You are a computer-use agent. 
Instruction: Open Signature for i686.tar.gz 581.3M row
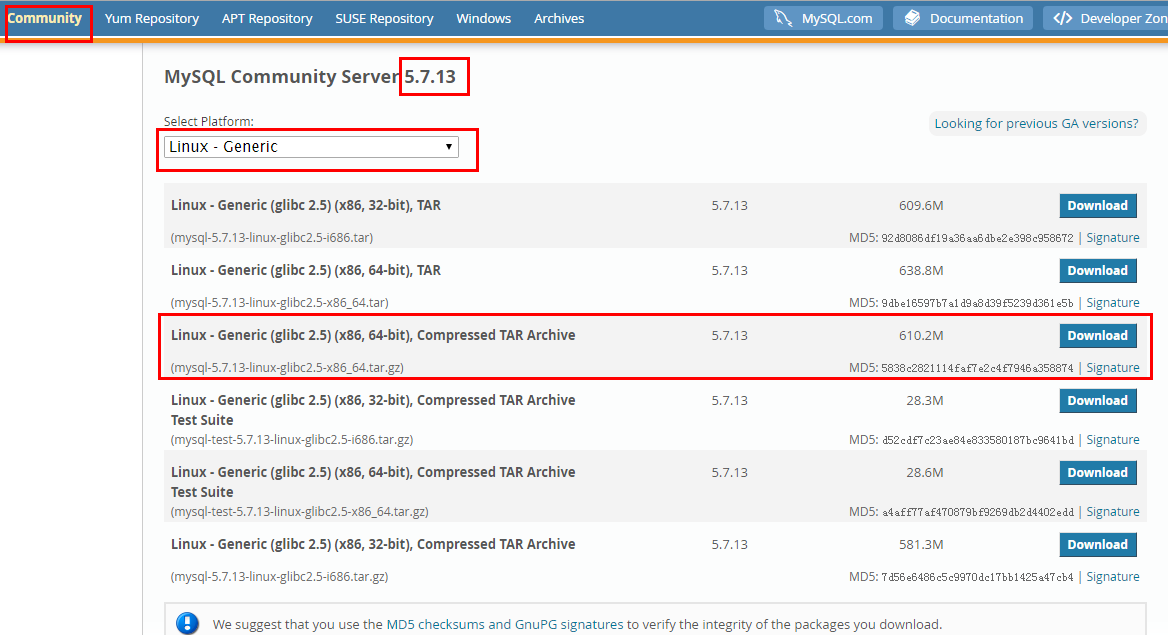[x=1113, y=577]
